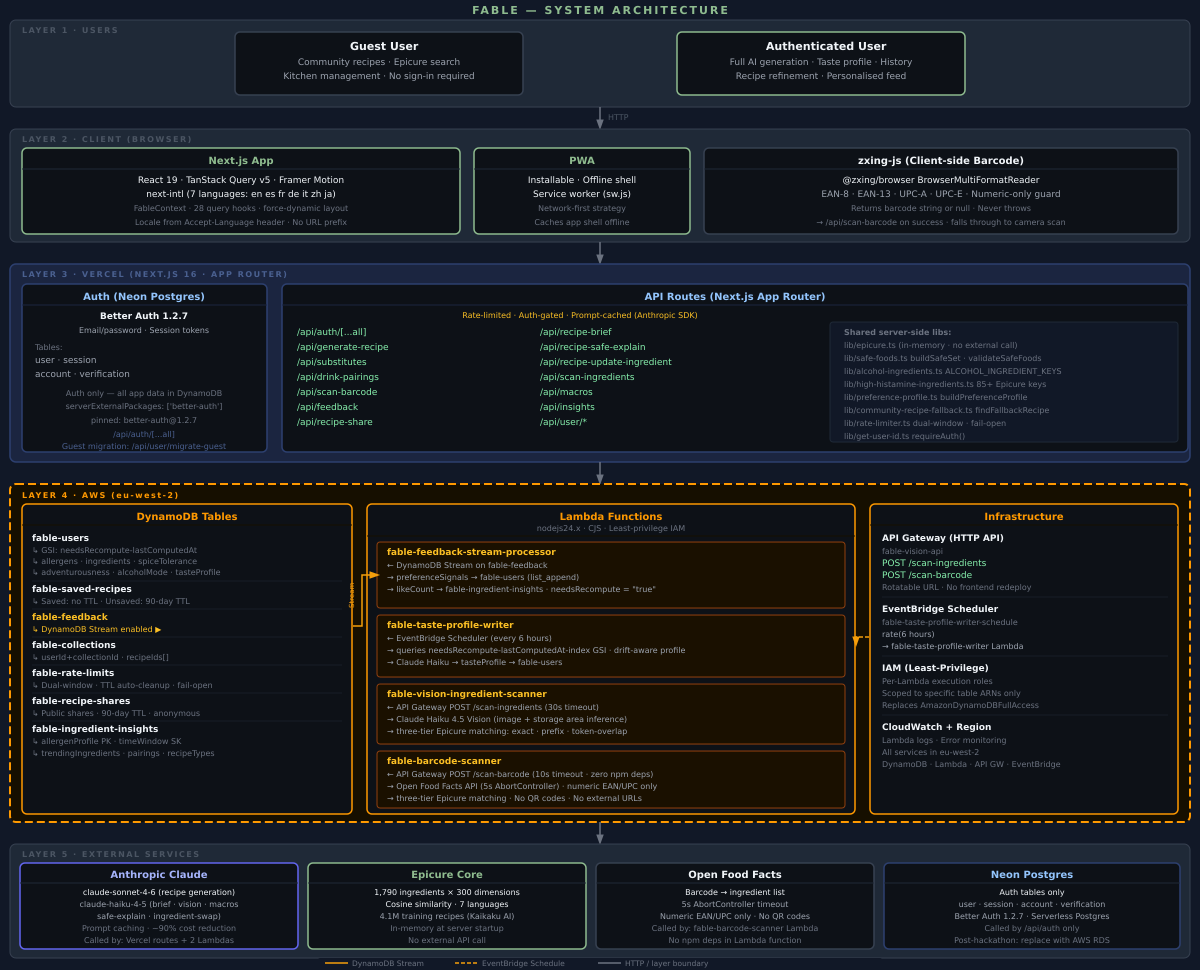Viewport: 1200px width, 970px height.
Task: Click the LAYER 4 · AWS (eu-west-2) label
Action: (x=100, y=495)
